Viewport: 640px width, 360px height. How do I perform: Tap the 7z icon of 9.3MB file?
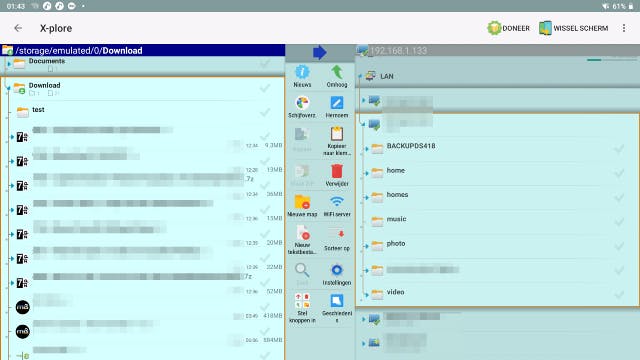point(22,137)
